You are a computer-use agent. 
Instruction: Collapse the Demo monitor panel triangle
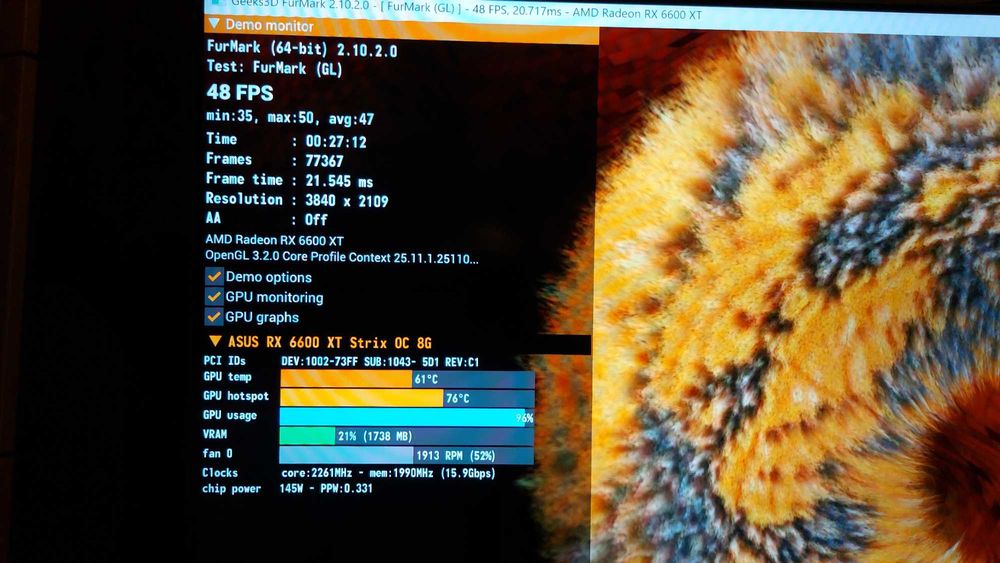tap(214, 24)
